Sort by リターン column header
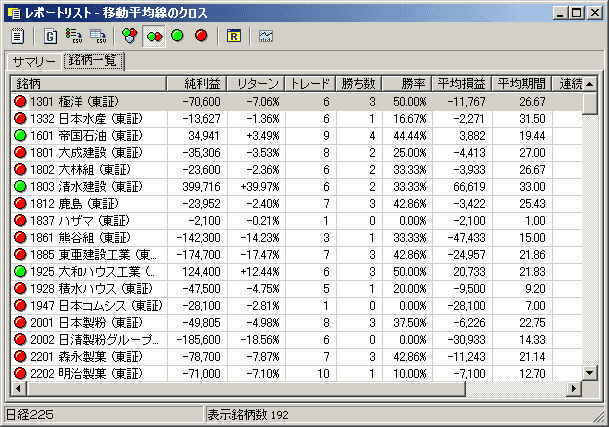 [256, 84]
